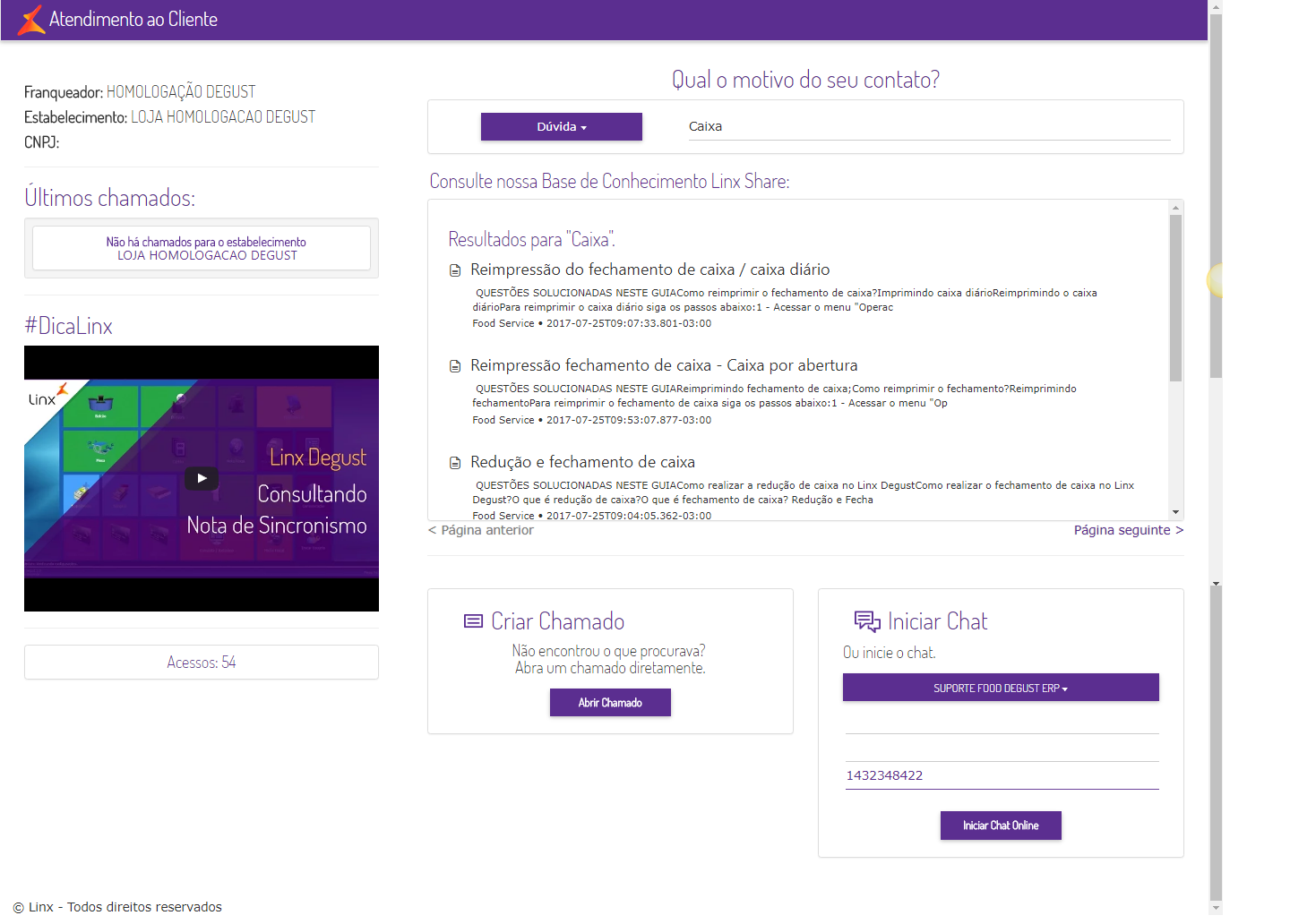Click the document icon beside Redução e fechamento de caixa
The width and height of the screenshot is (1290, 924).
pyautogui.click(x=455, y=463)
